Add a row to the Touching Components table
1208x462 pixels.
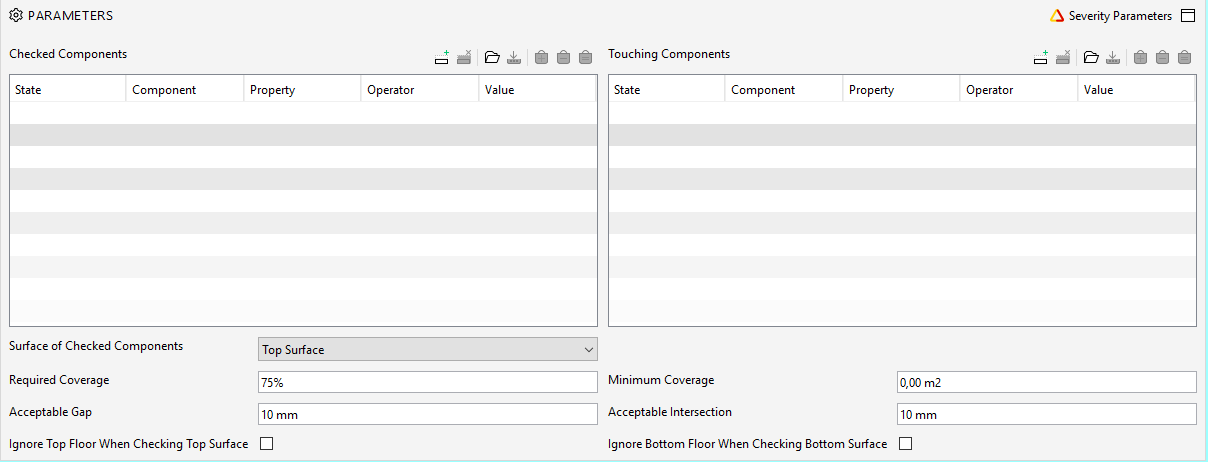[x=1041, y=57]
